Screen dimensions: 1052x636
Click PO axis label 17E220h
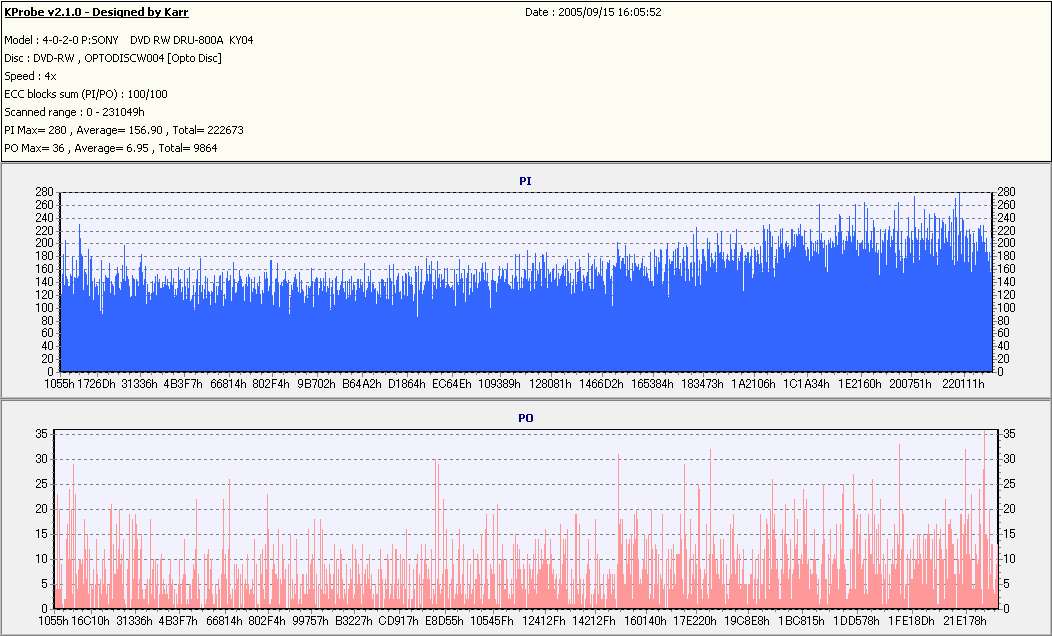pyautogui.click(x=695, y=621)
